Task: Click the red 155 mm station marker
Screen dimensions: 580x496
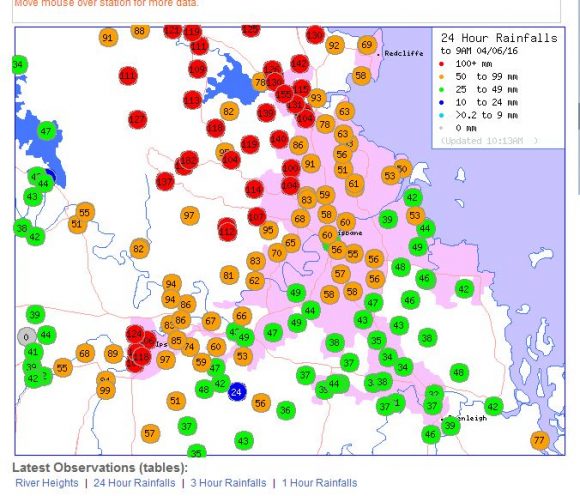Action: pos(284,94)
